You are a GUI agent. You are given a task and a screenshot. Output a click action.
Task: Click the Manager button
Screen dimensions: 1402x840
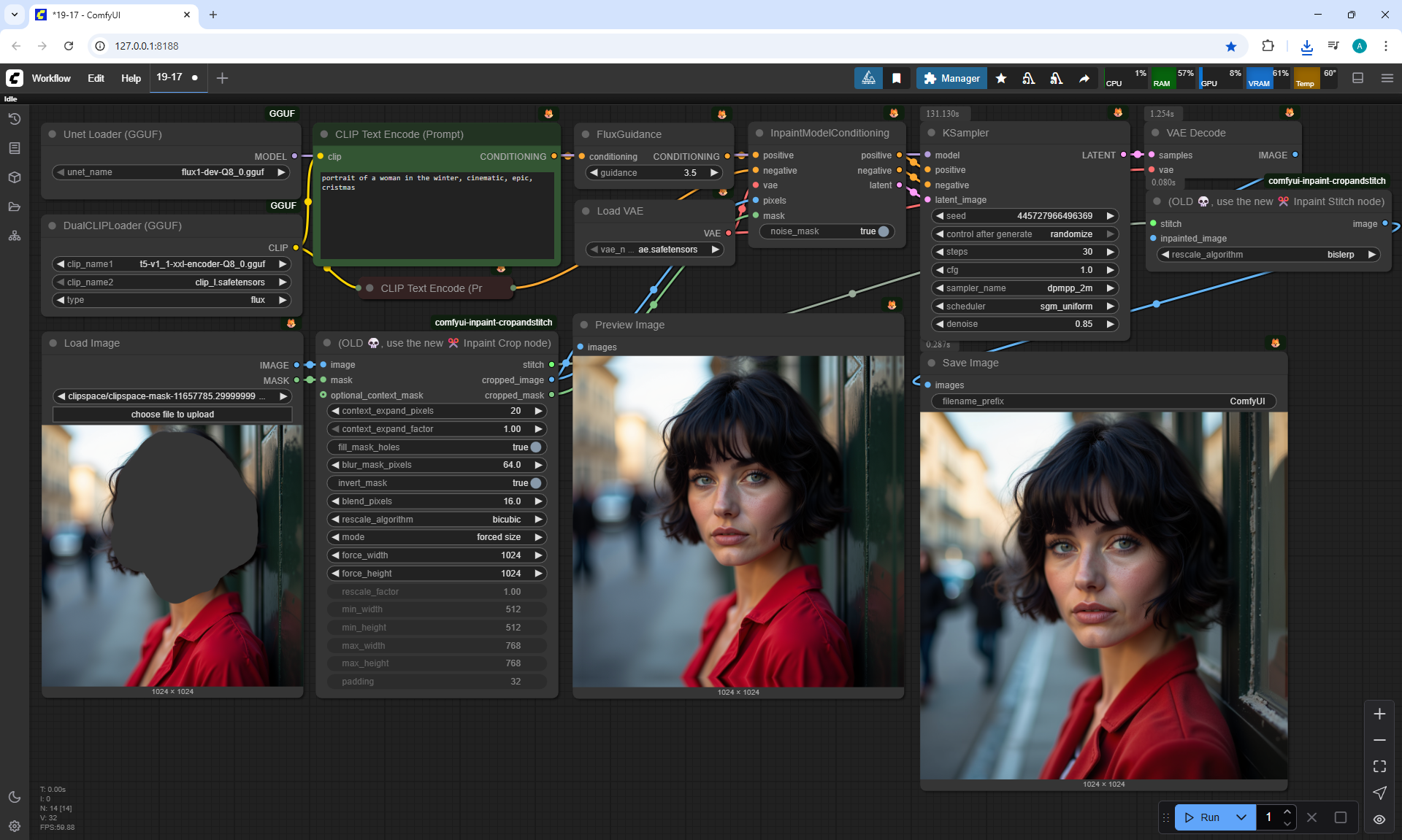tap(951, 78)
